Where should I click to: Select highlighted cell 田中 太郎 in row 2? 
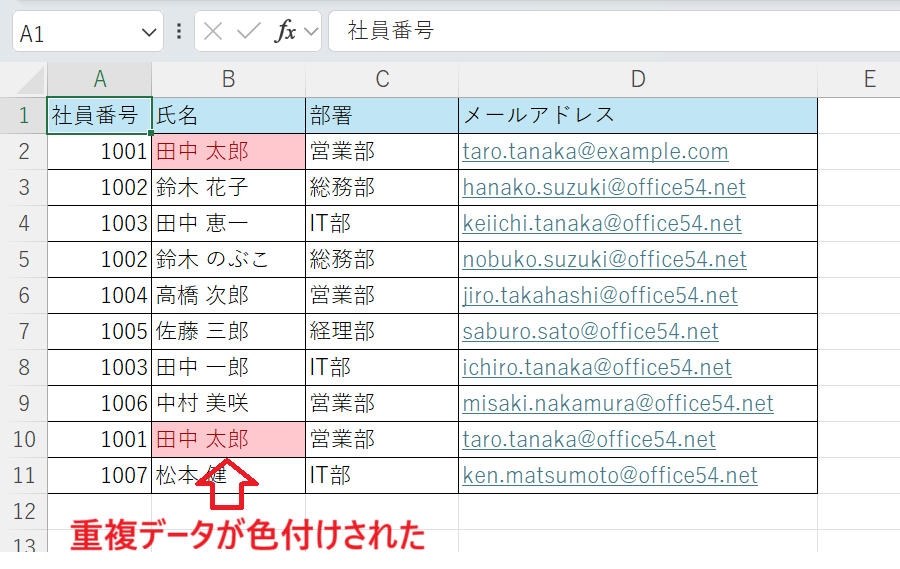point(228,152)
